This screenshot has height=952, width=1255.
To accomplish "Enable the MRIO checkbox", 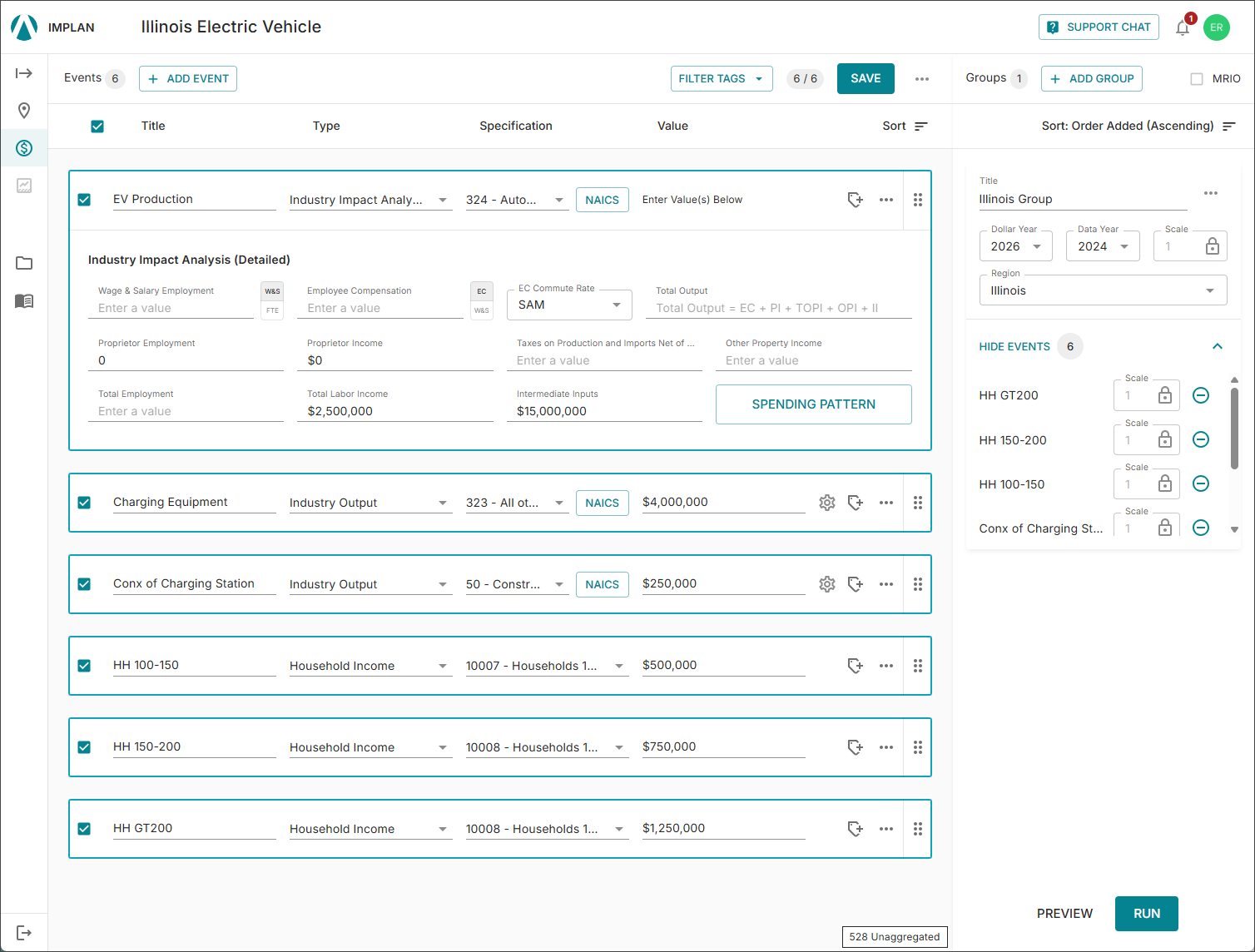I will pyautogui.click(x=1197, y=79).
